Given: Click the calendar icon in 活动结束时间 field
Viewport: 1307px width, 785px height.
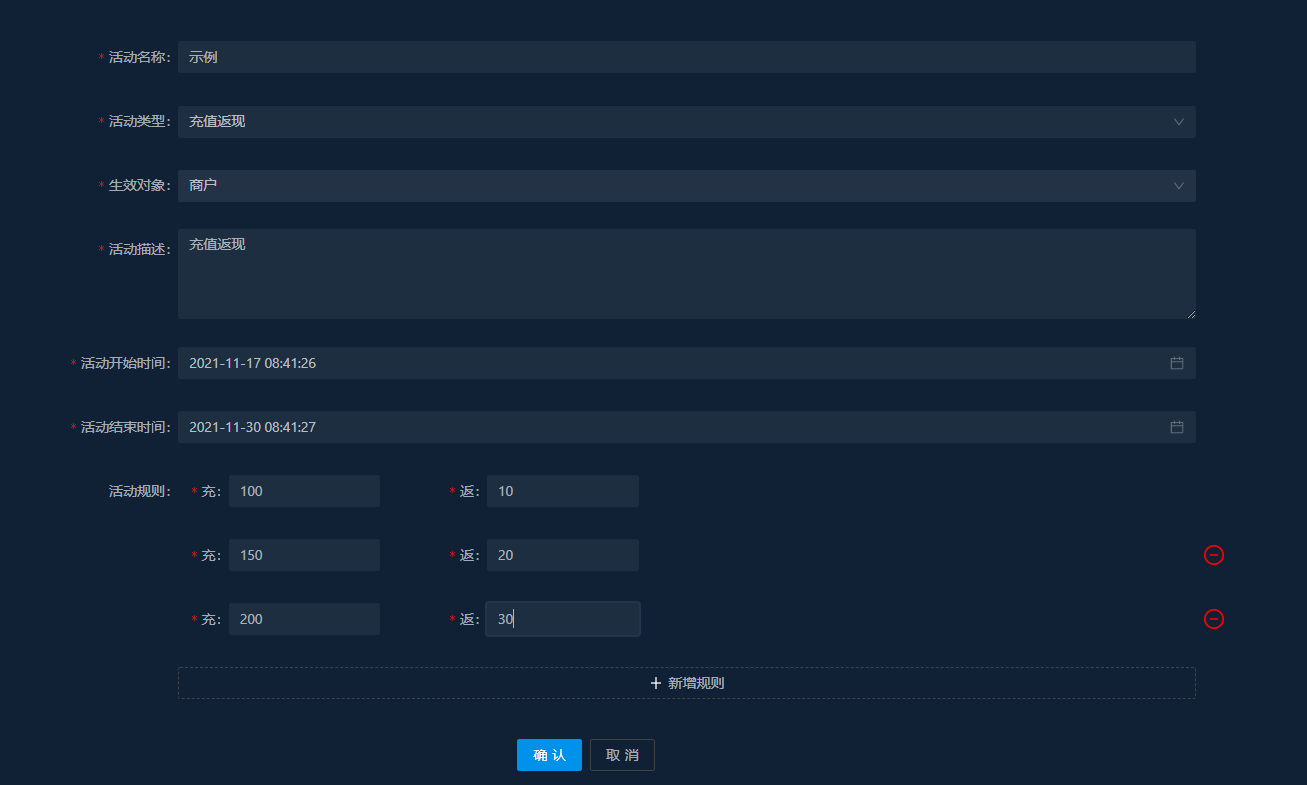Looking at the screenshot, I should [x=1177, y=427].
